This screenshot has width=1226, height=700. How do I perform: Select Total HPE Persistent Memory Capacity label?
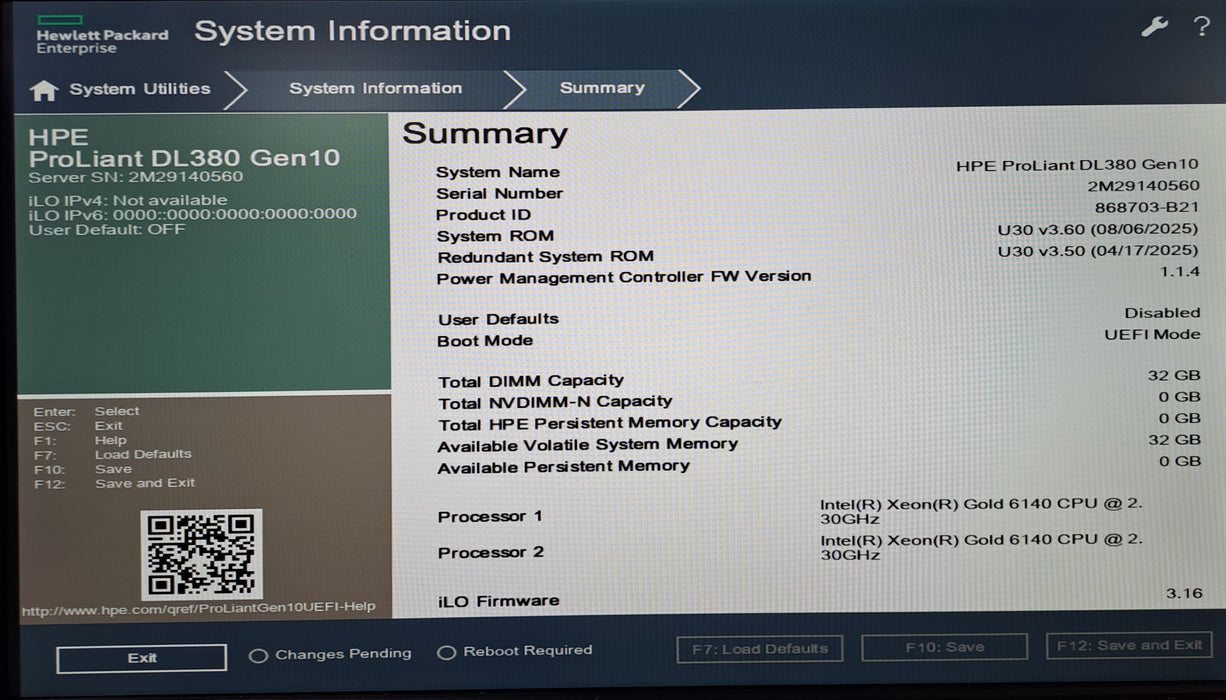pos(610,423)
